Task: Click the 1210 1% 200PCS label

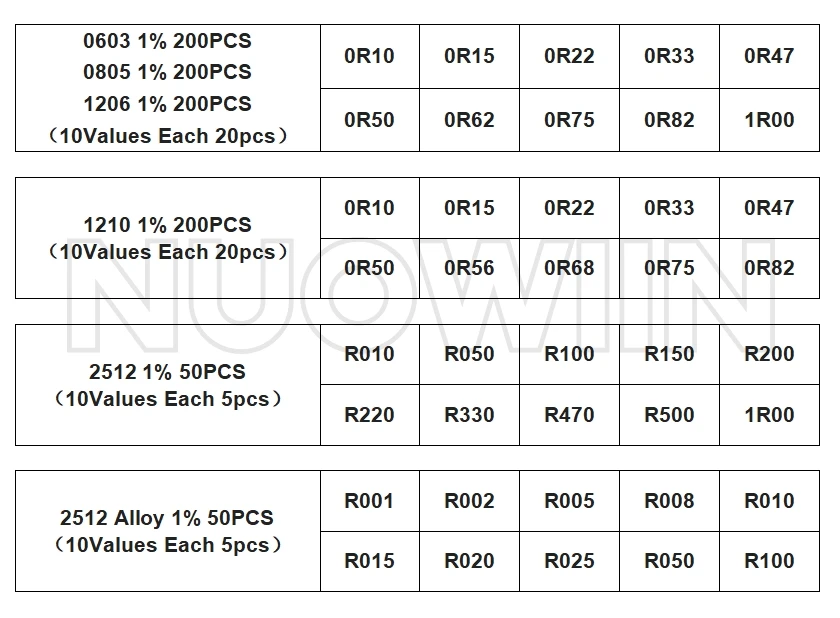Action: 167,225
